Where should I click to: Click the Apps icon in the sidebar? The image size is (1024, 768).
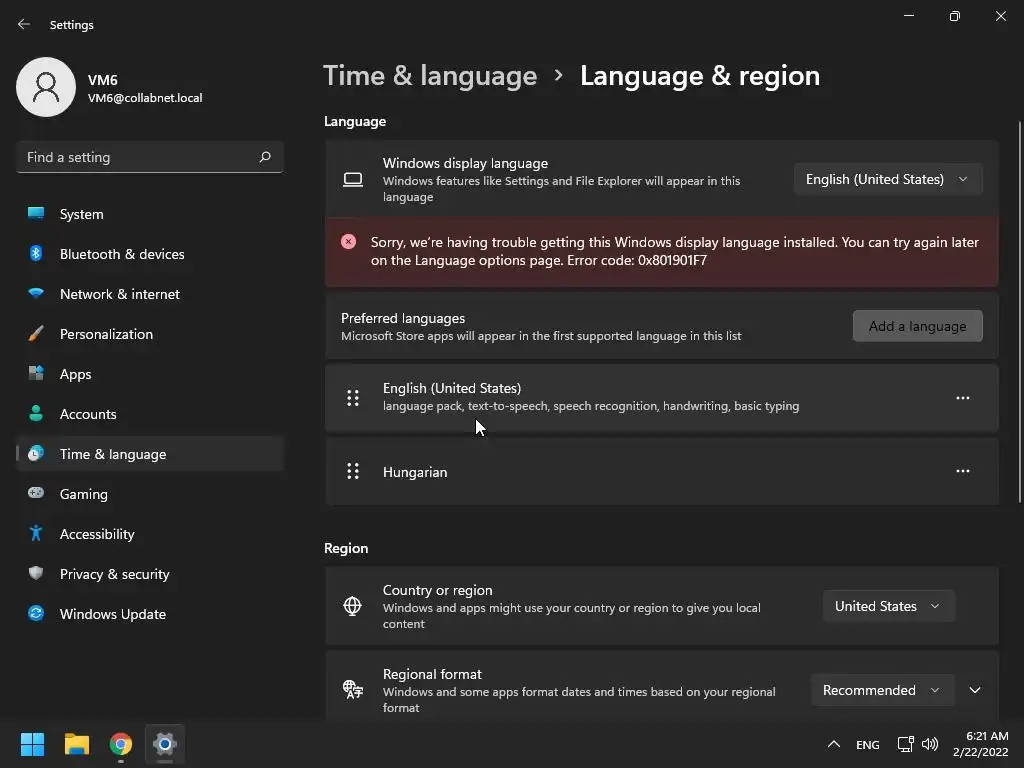click(x=36, y=374)
